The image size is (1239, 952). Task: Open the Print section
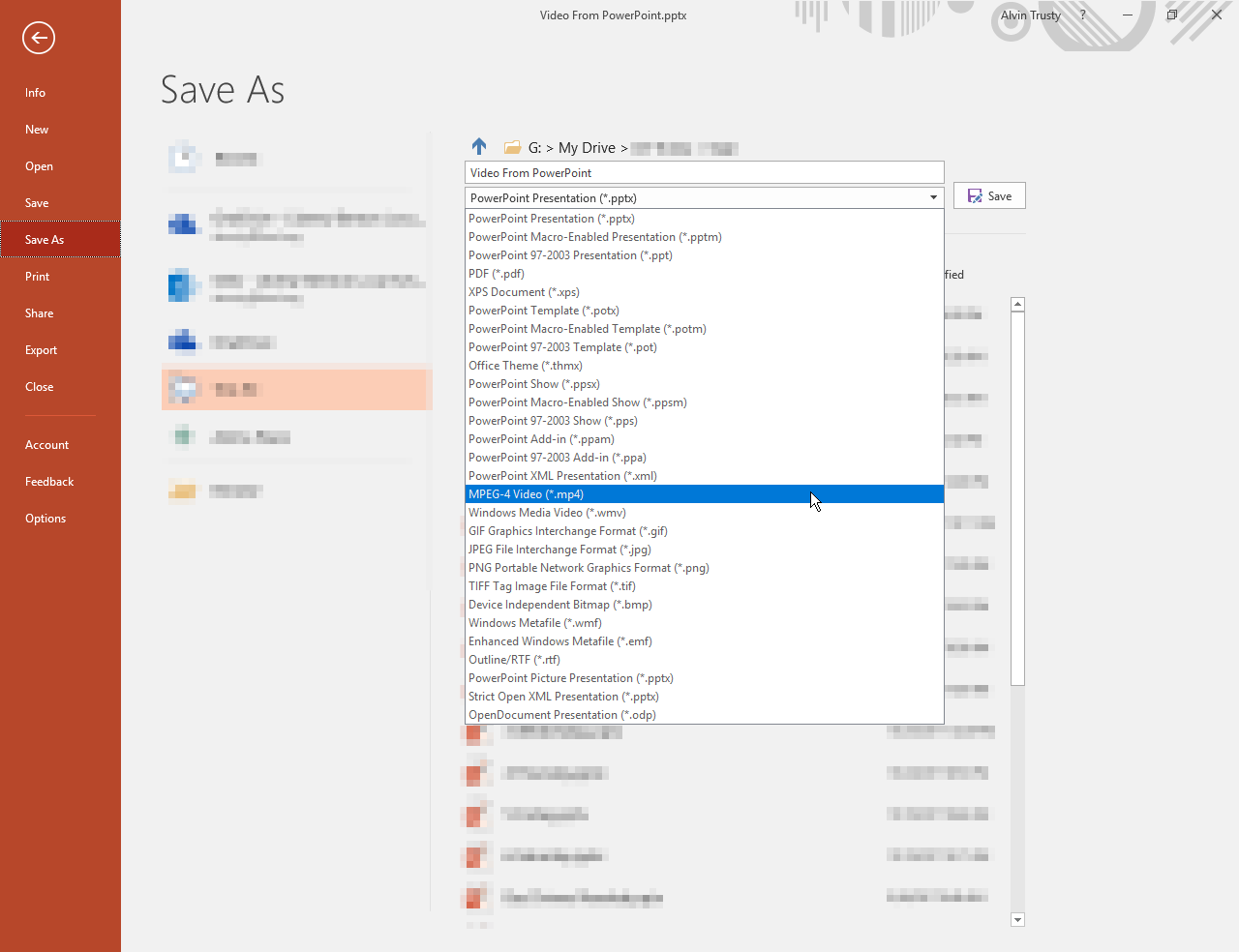(x=60, y=277)
